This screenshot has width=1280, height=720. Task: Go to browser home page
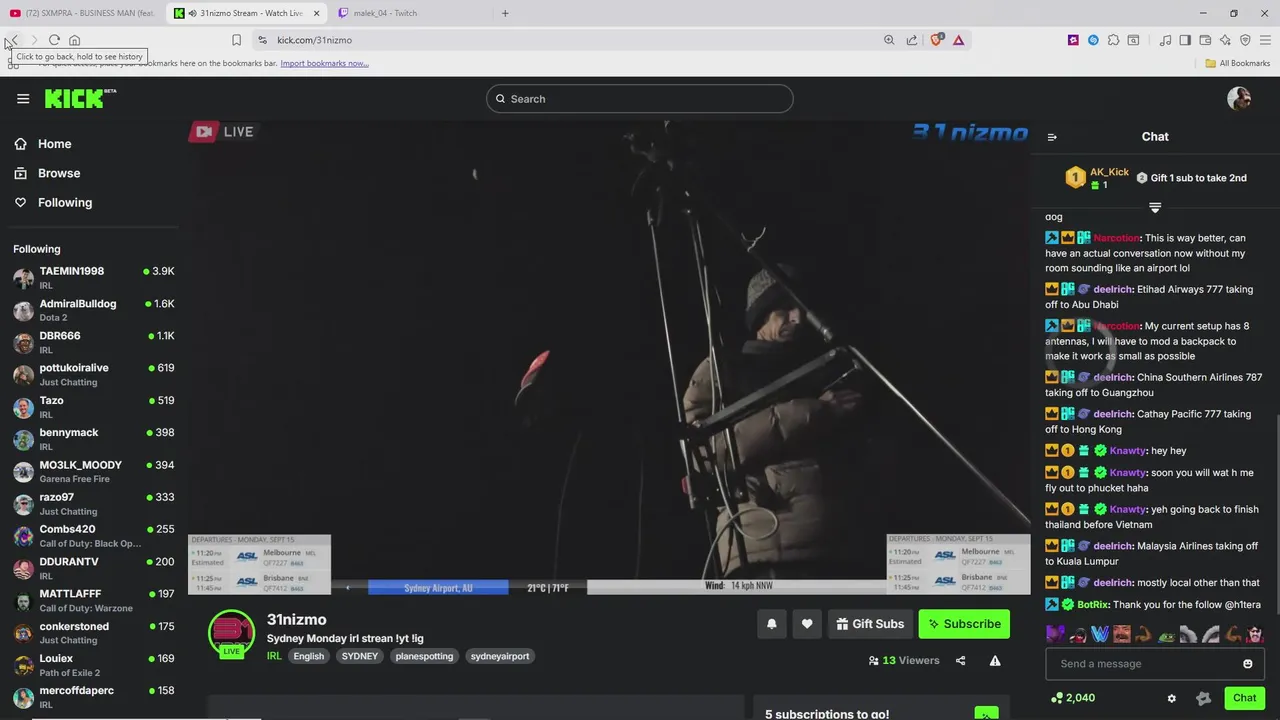pyautogui.click(x=74, y=40)
